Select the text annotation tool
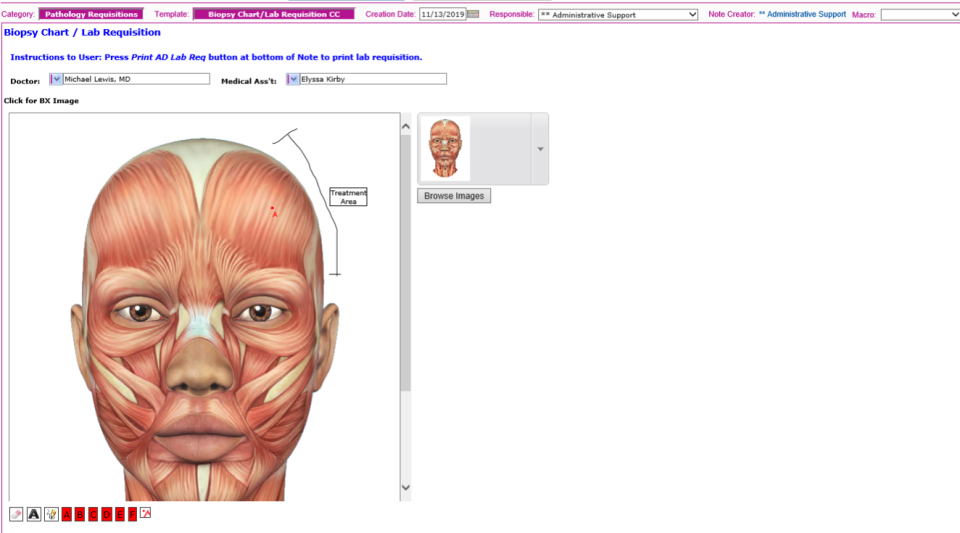The height and width of the screenshot is (533, 960). pos(33,514)
